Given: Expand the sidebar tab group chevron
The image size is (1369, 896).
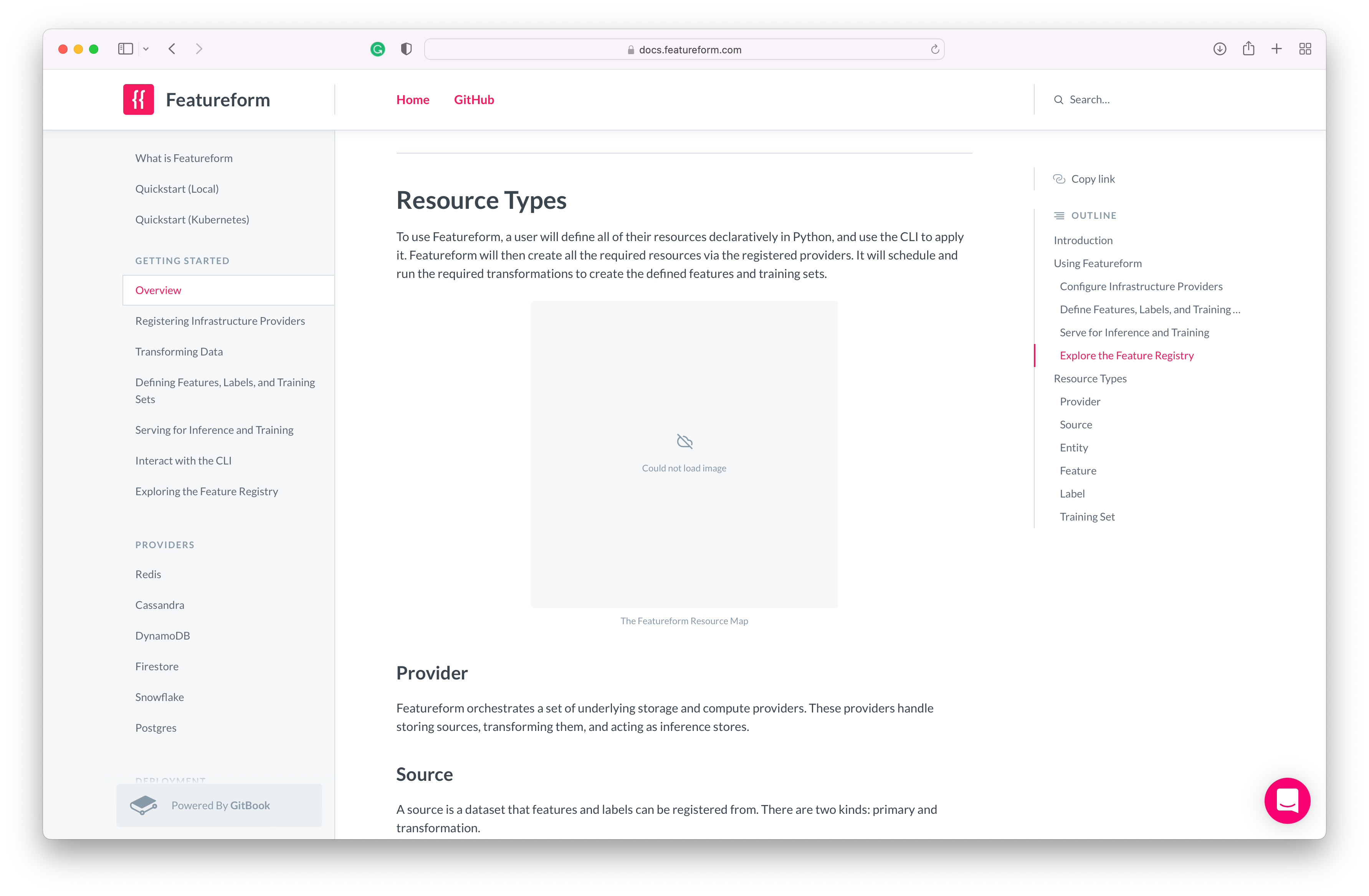Looking at the screenshot, I should [146, 49].
